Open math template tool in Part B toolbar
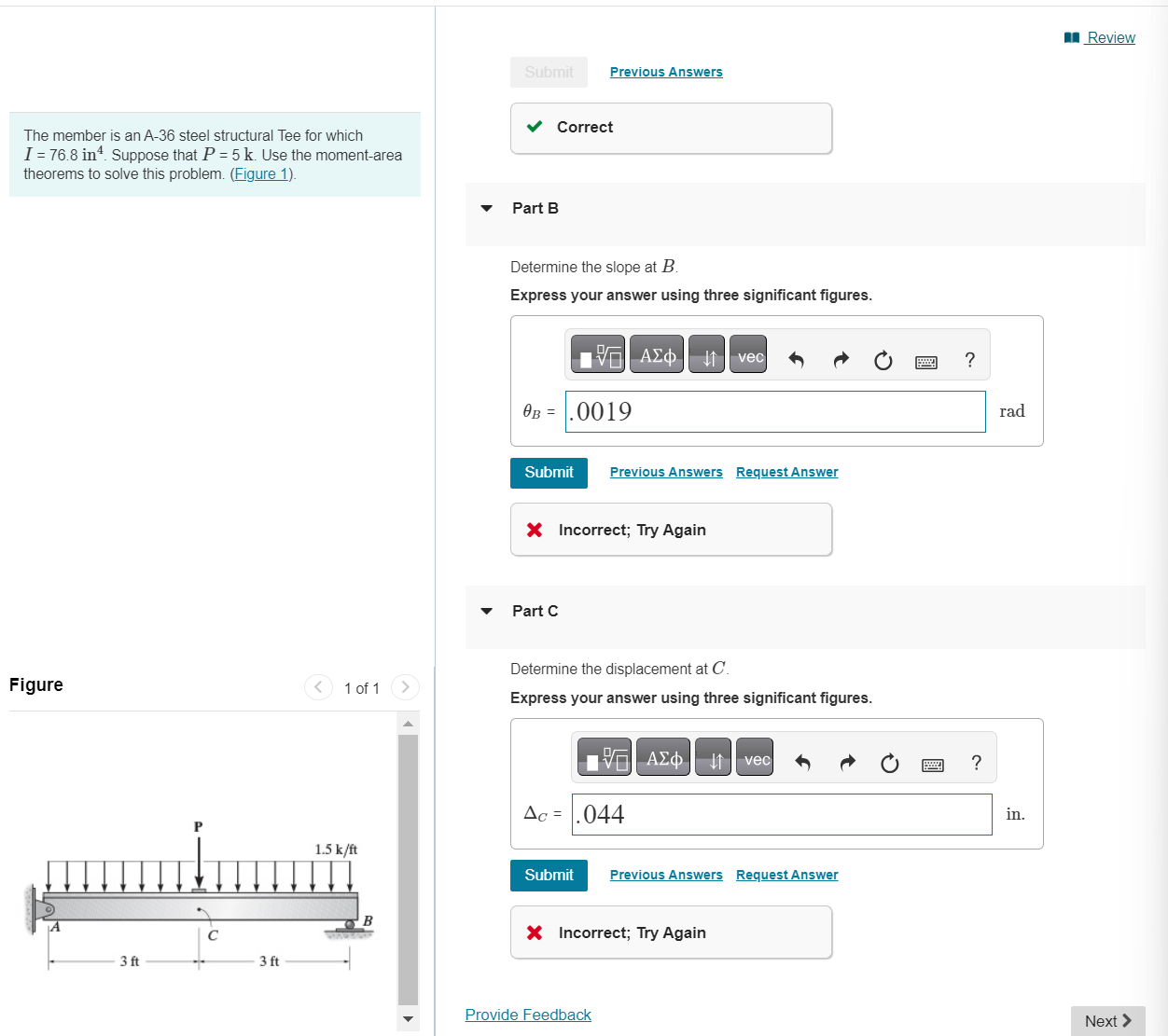The height and width of the screenshot is (1036, 1168). [x=598, y=354]
